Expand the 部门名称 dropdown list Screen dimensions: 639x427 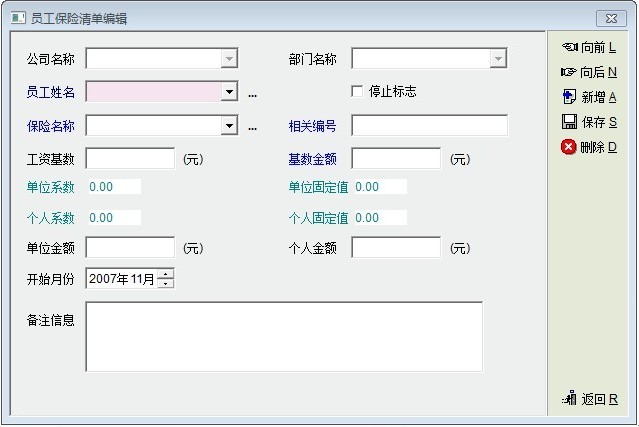tap(498, 59)
